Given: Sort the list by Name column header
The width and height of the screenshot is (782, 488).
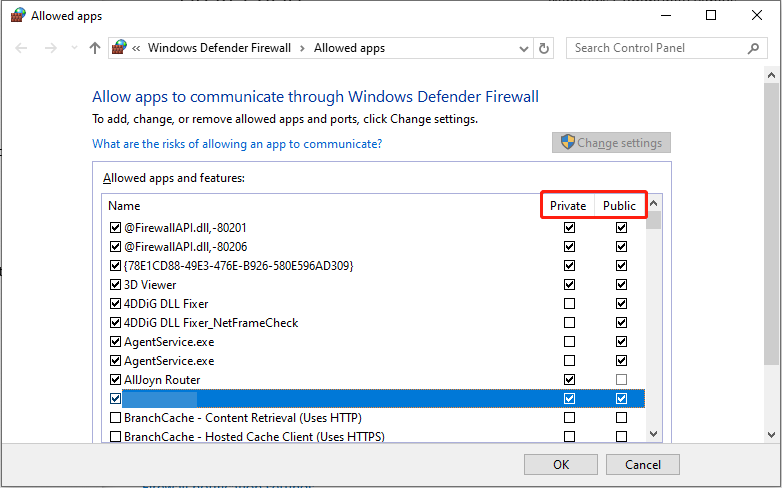Looking at the screenshot, I should [x=124, y=206].
